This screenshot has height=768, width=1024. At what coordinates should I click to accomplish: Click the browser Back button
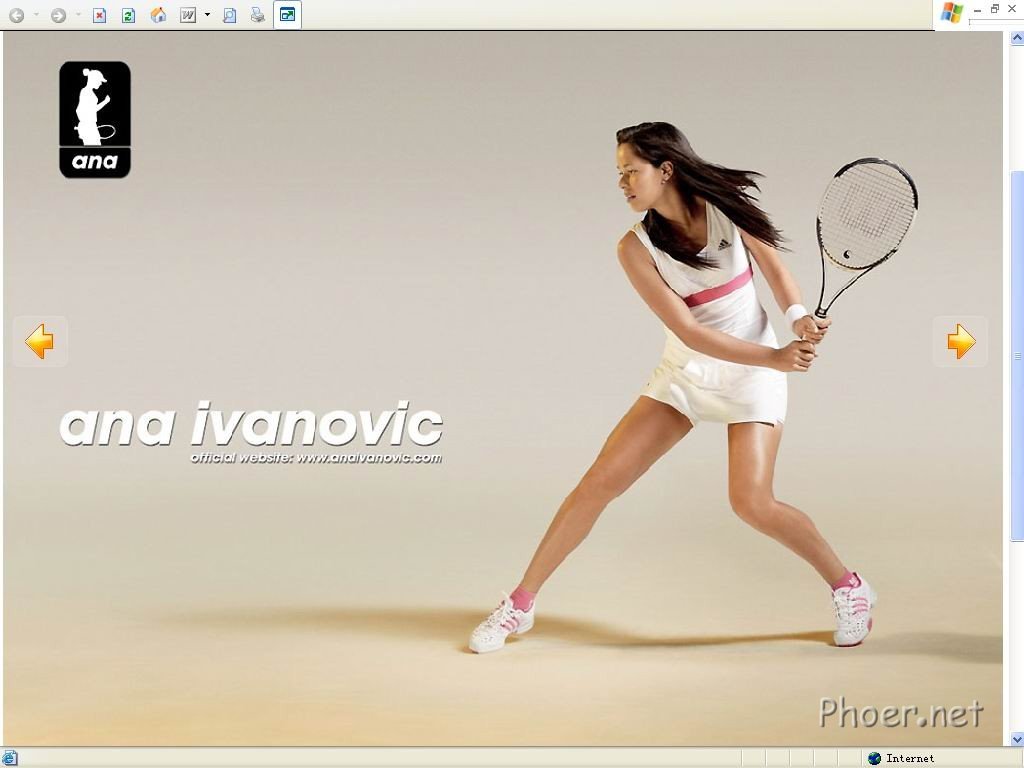pyautogui.click(x=16, y=15)
